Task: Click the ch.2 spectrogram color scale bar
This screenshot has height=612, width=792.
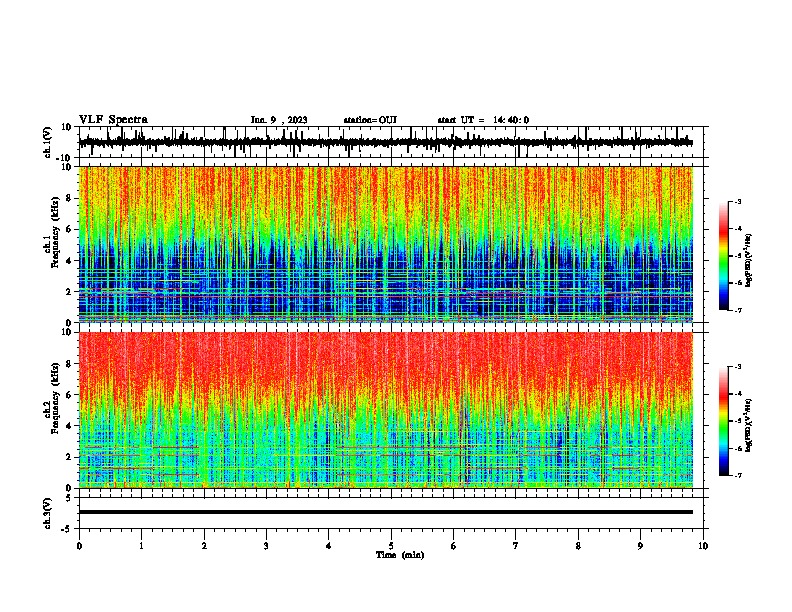Action: [x=724, y=421]
